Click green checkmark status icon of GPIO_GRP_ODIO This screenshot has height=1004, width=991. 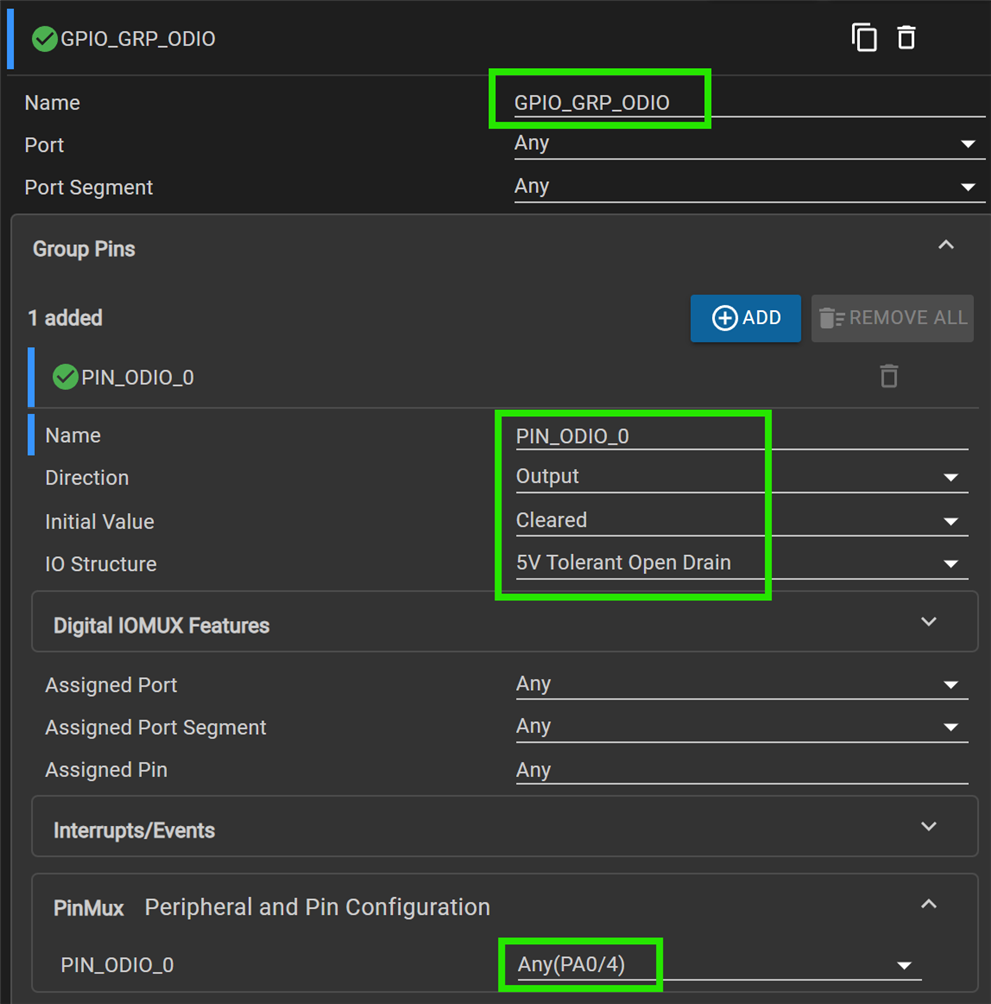[x=44, y=39]
